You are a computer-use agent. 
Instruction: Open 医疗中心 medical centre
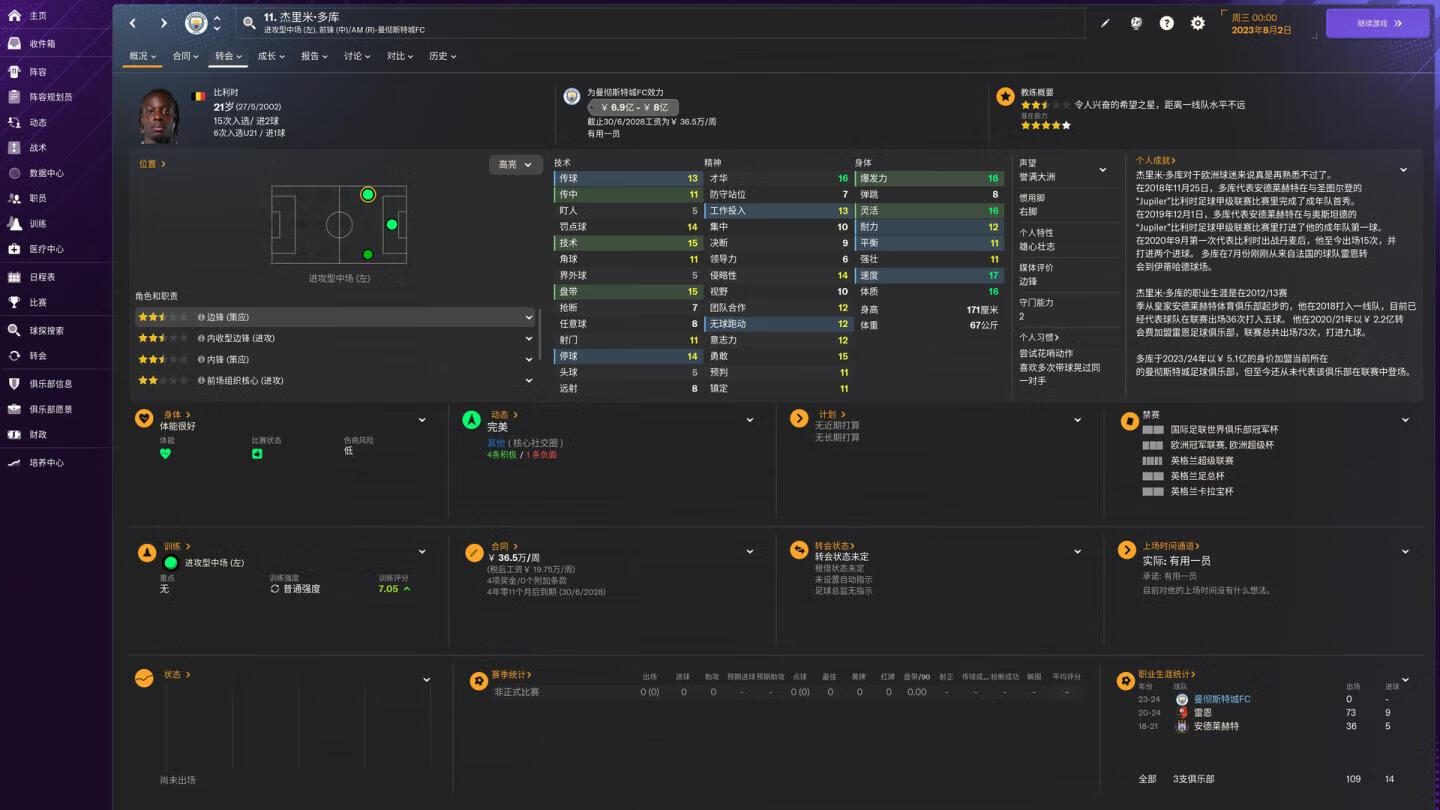point(45,249)
